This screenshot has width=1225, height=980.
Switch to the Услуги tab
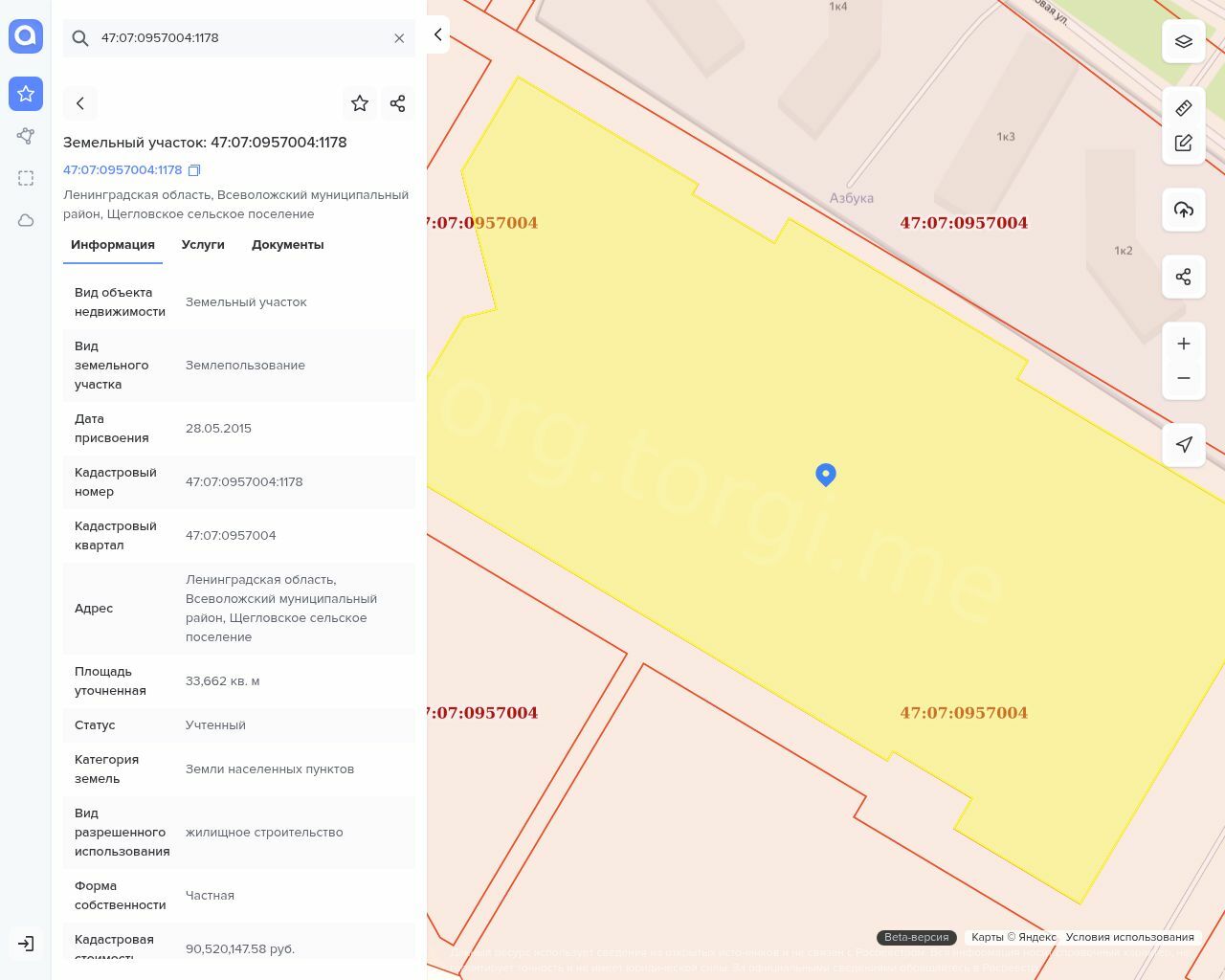click(203, 245)
